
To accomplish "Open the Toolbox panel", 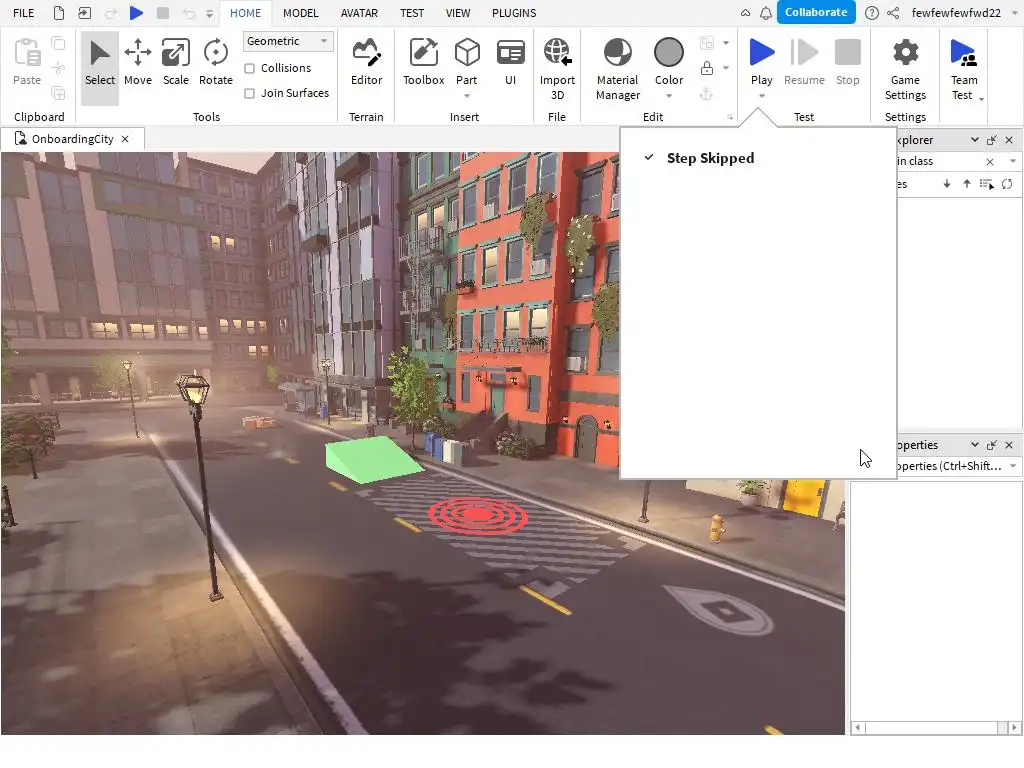I will (x=423, y=63).
